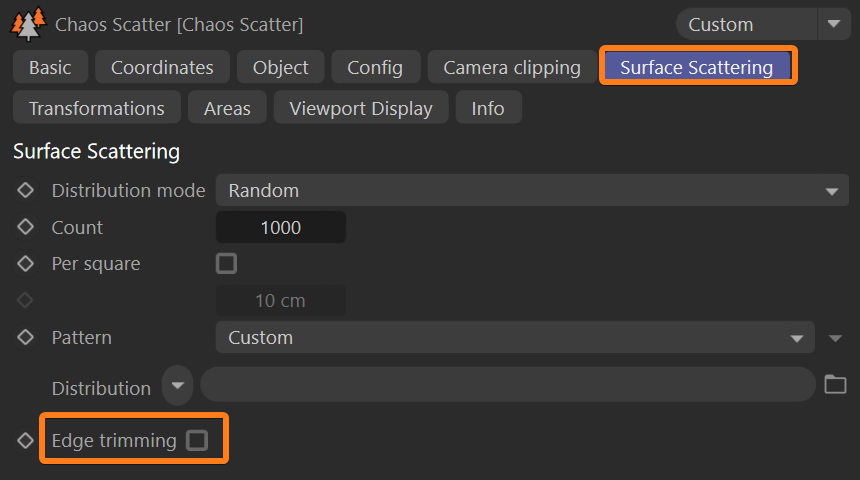Enable the Edge trimming checkbox
The image size is (860, 480).
tap(197, 440)
